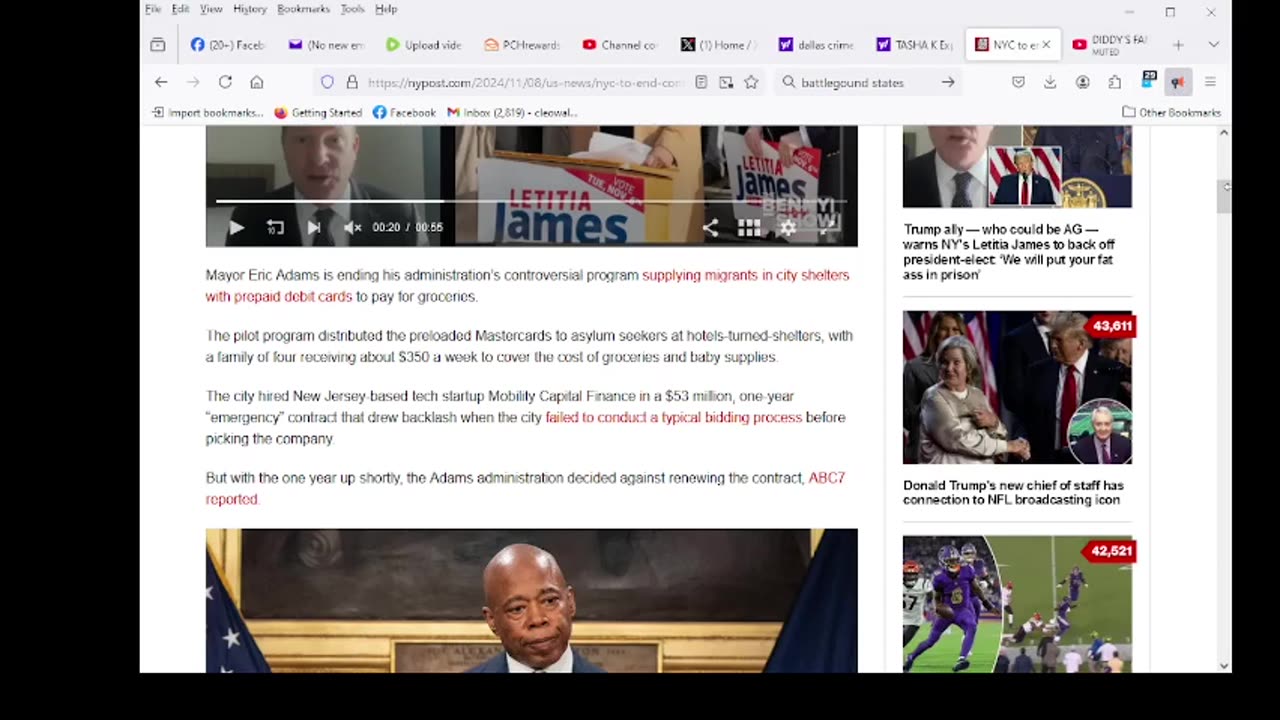Open the Firefox account icon
Image resolution: width=1280 pixels, height=720 pixels.
[x=1082, y=82]
